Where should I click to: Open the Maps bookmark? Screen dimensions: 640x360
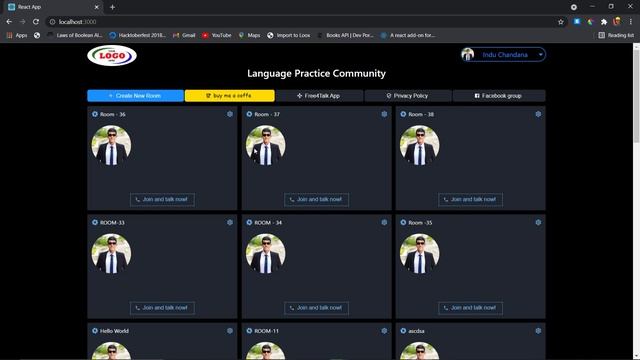(x=249, y=36)
